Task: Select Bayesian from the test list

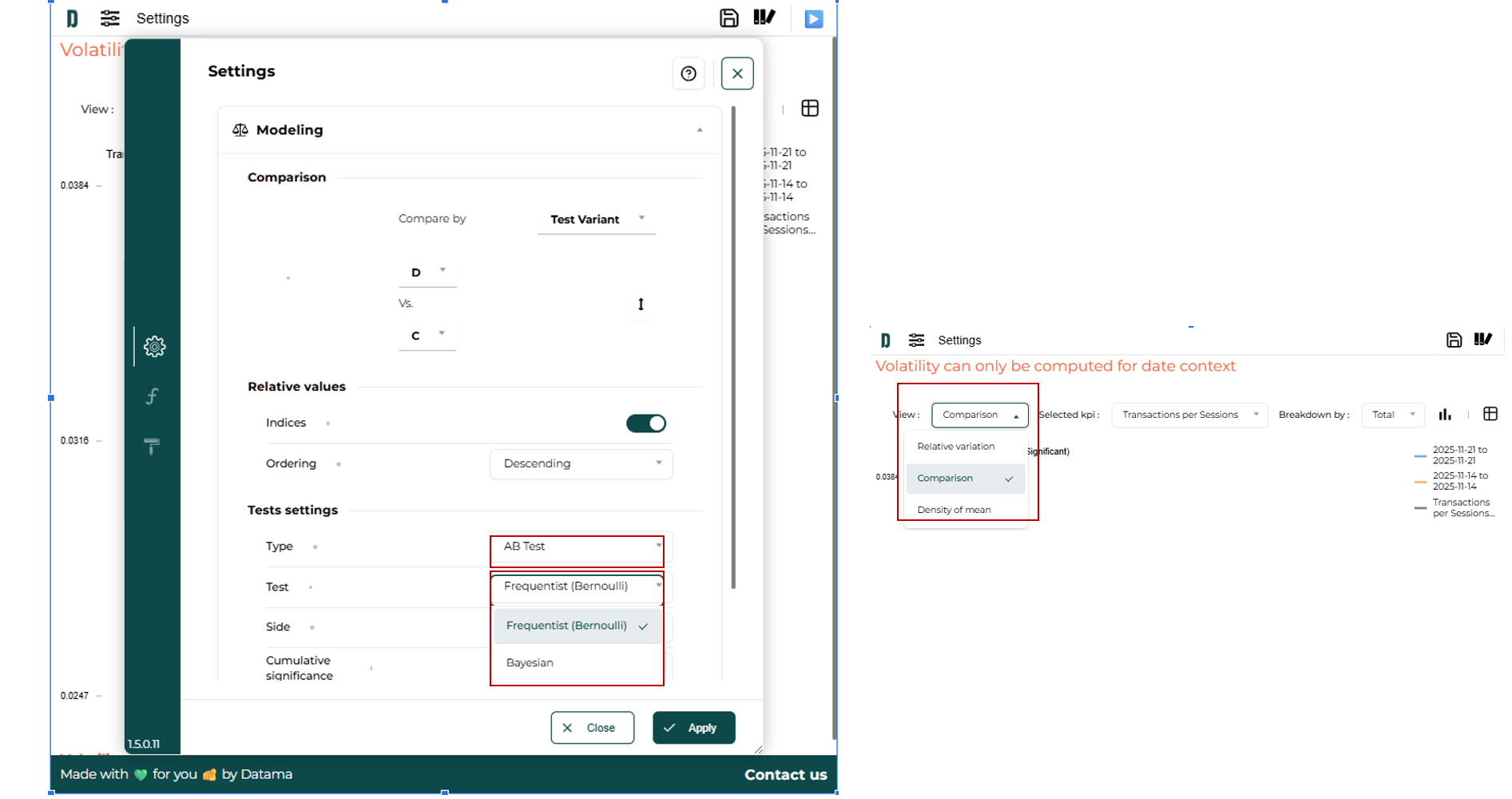Action: [530, 662]
